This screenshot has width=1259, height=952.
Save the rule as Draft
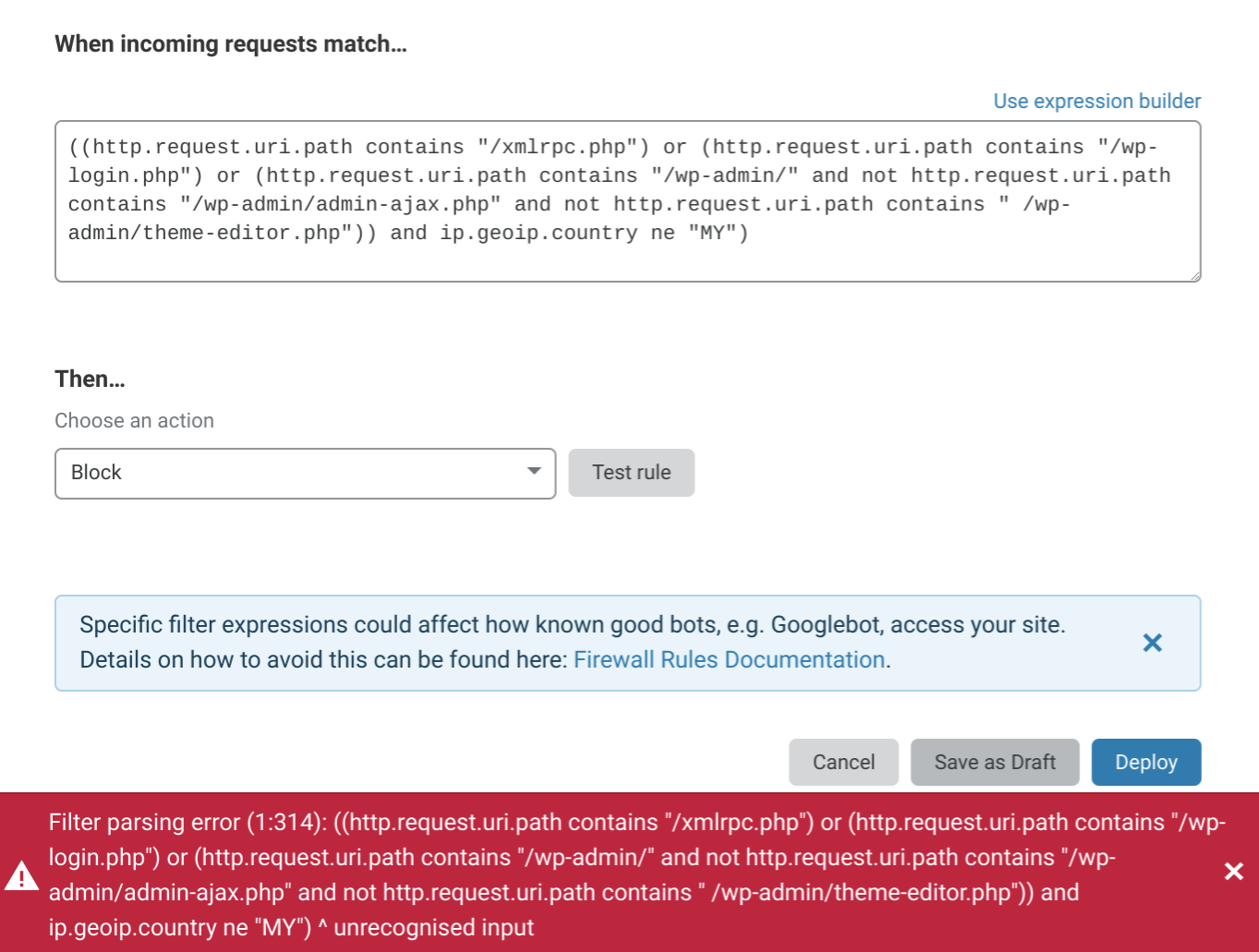coord(995,762)
